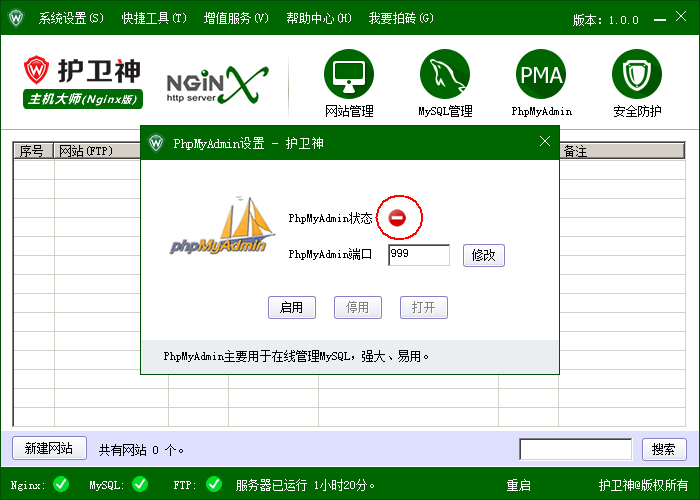Focus the search box beside 搜索
This screenshot has width=700, height=500.
pos(575,449)
